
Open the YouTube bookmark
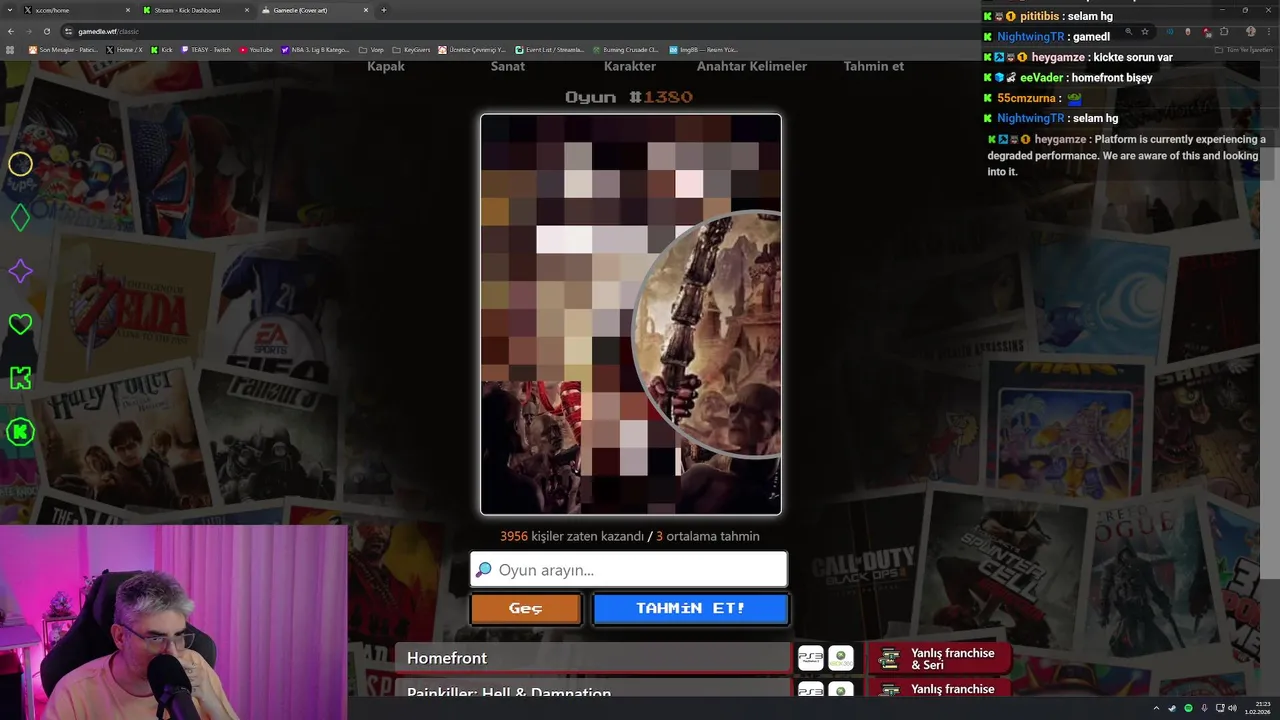point(256,49)
